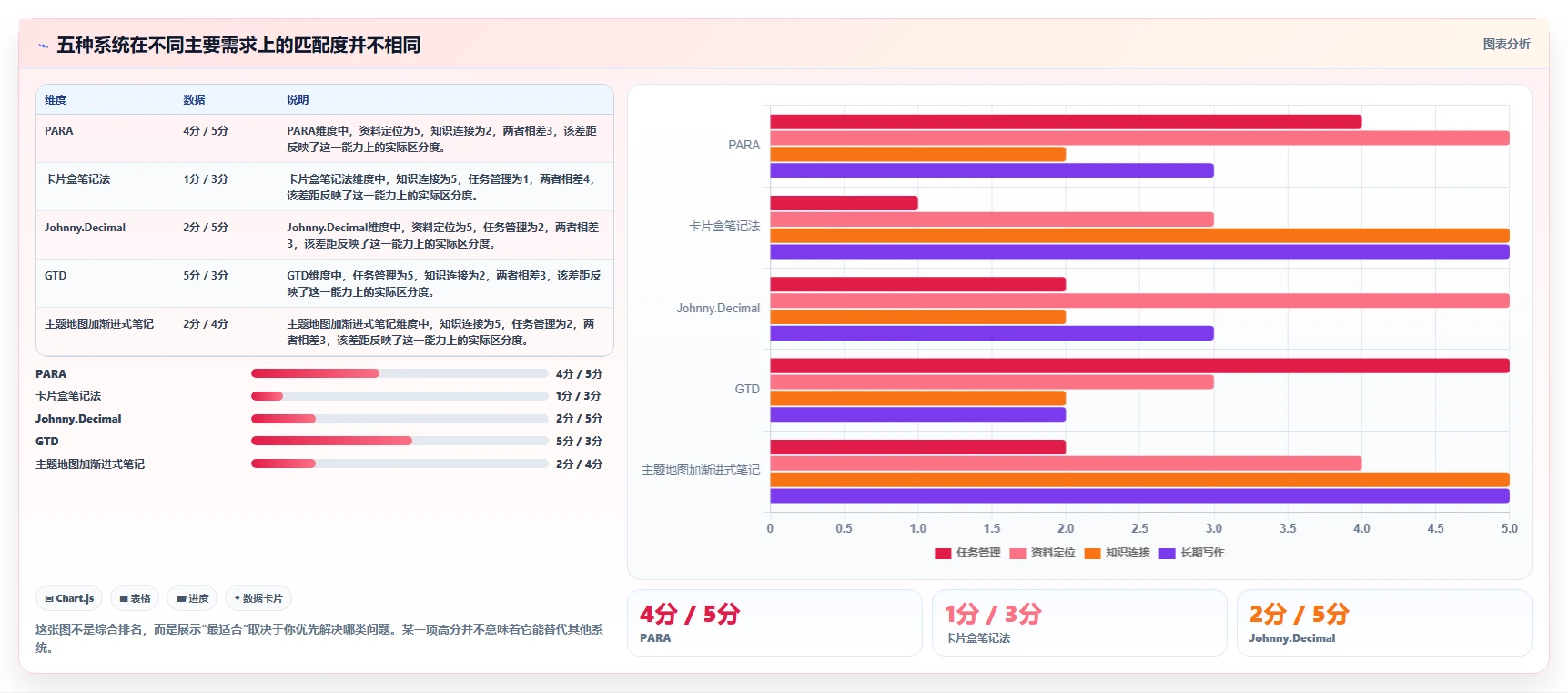
Task: Click the 主题地图加渐进式笔记 orange 知识连接 bar
Action: click(x=1139, y=480)
